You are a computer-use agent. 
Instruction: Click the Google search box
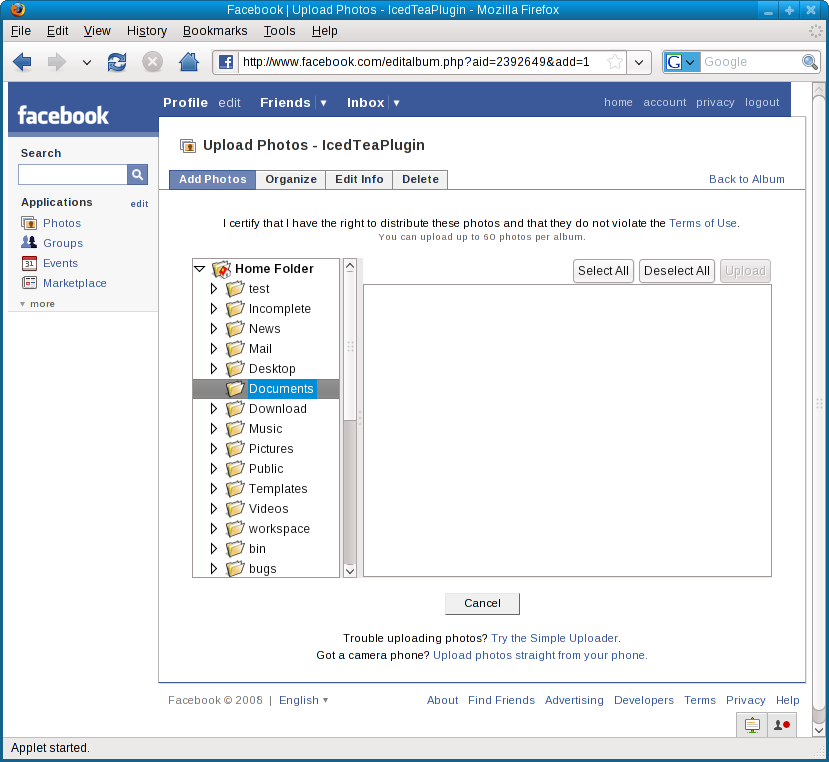click(751, 62)
